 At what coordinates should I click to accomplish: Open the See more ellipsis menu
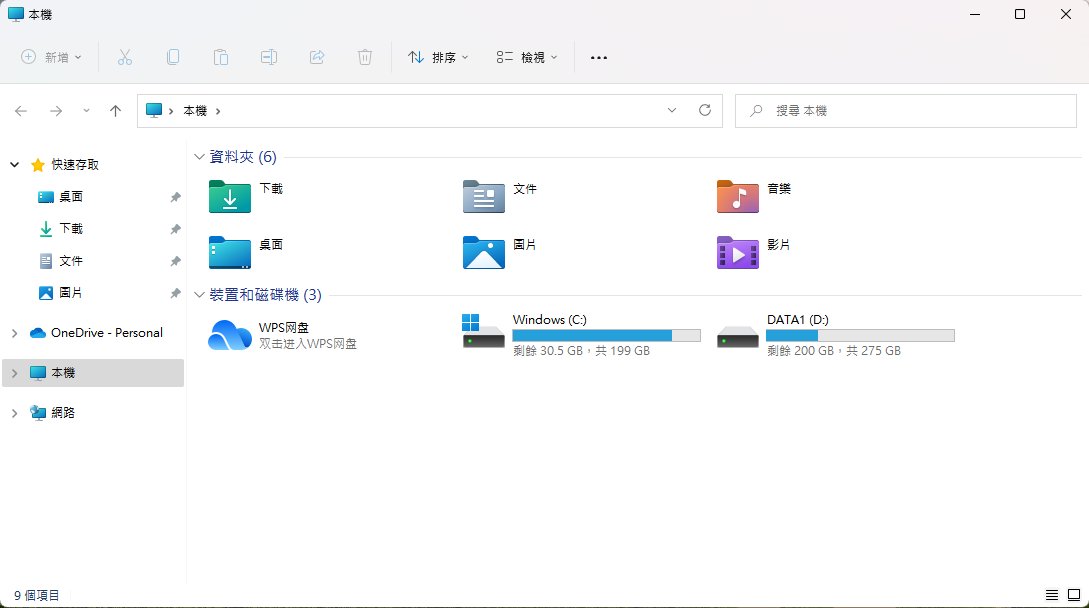tap(599, 57)
